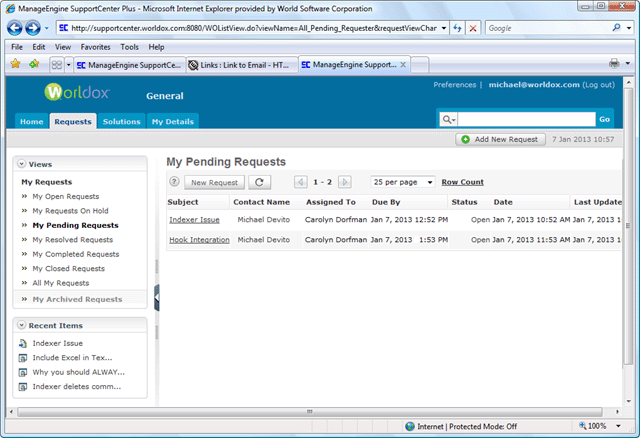This screenshot has height=438, width=640.
Task: Open recent pages dropdown beside Forward arrow
Action: click(x=47, y=28)
